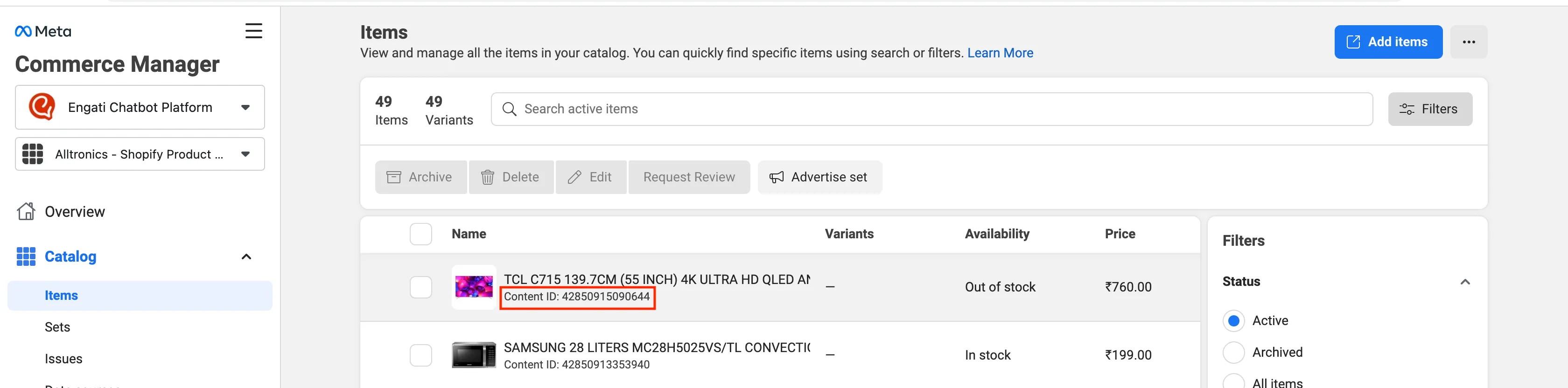Tick the select-all checkbox in table header

tap(420, 234)
